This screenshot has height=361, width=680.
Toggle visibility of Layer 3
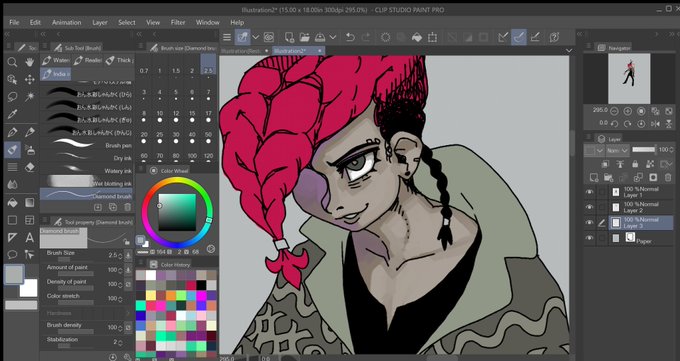(589, 223)
